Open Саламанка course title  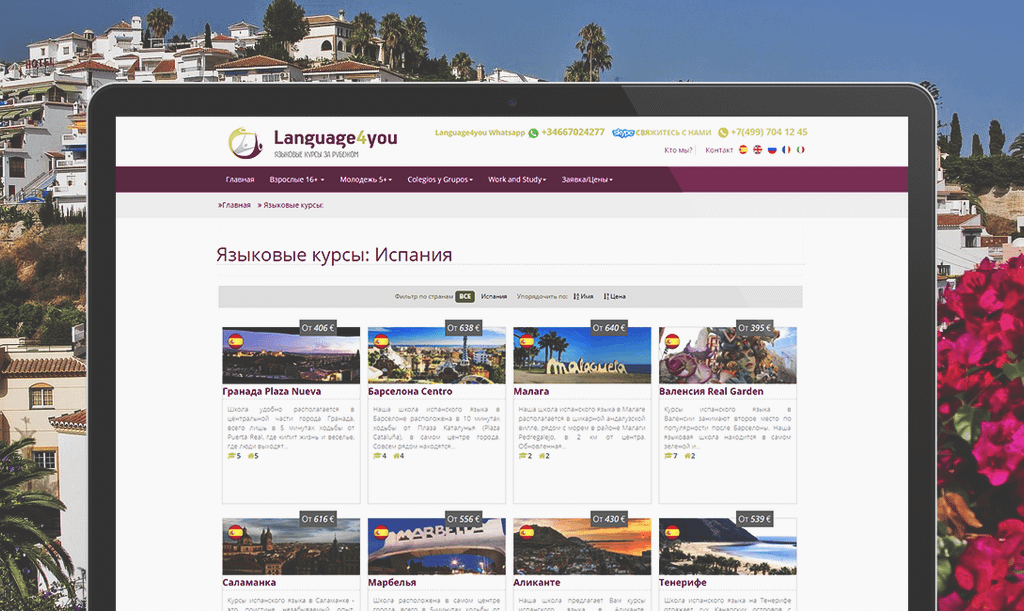pyautogui.click(x=249, y=582)
